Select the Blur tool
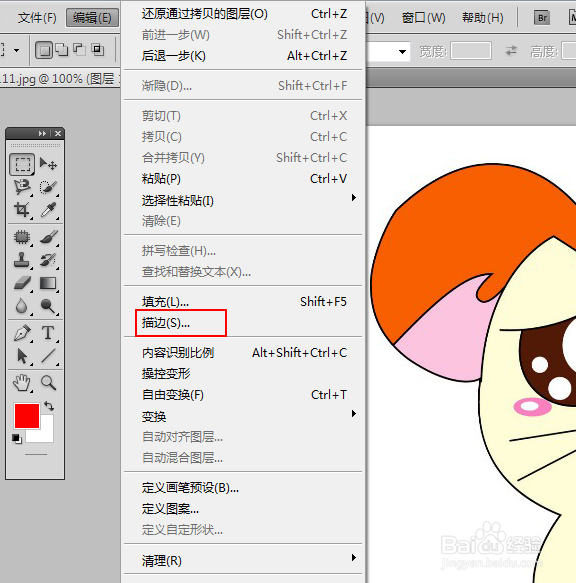Image resolution: width=576 pixels, height=583 pixels. (22, 306)
